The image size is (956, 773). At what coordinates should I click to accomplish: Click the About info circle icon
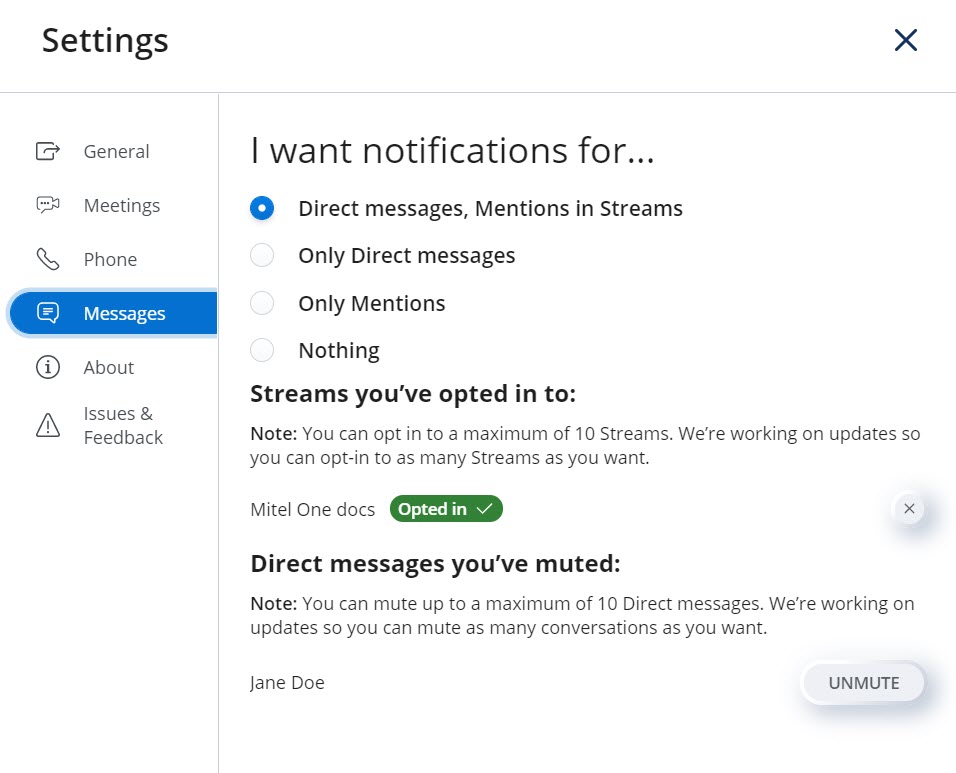48,367
